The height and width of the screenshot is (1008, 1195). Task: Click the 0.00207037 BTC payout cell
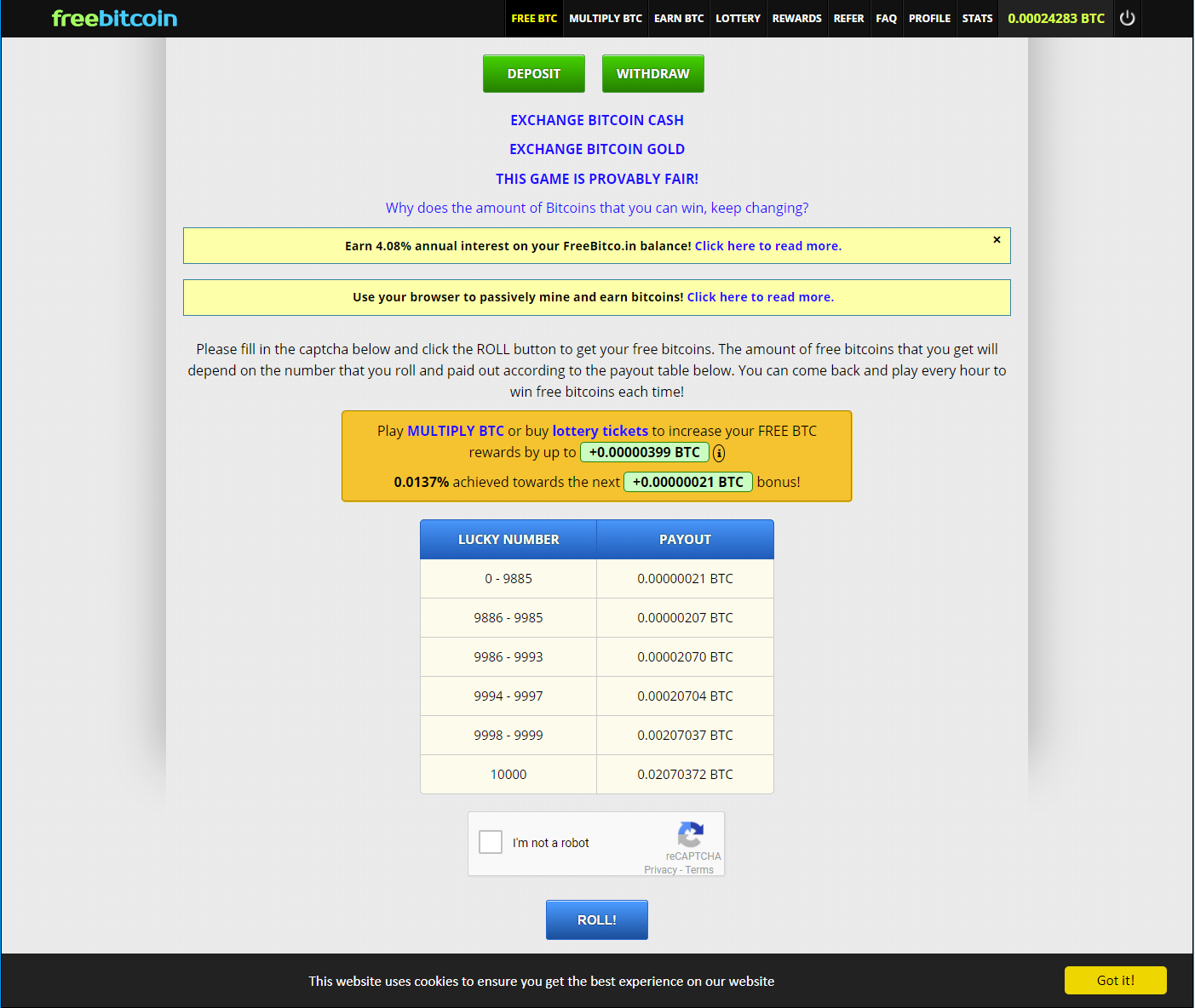coord(685,736)
